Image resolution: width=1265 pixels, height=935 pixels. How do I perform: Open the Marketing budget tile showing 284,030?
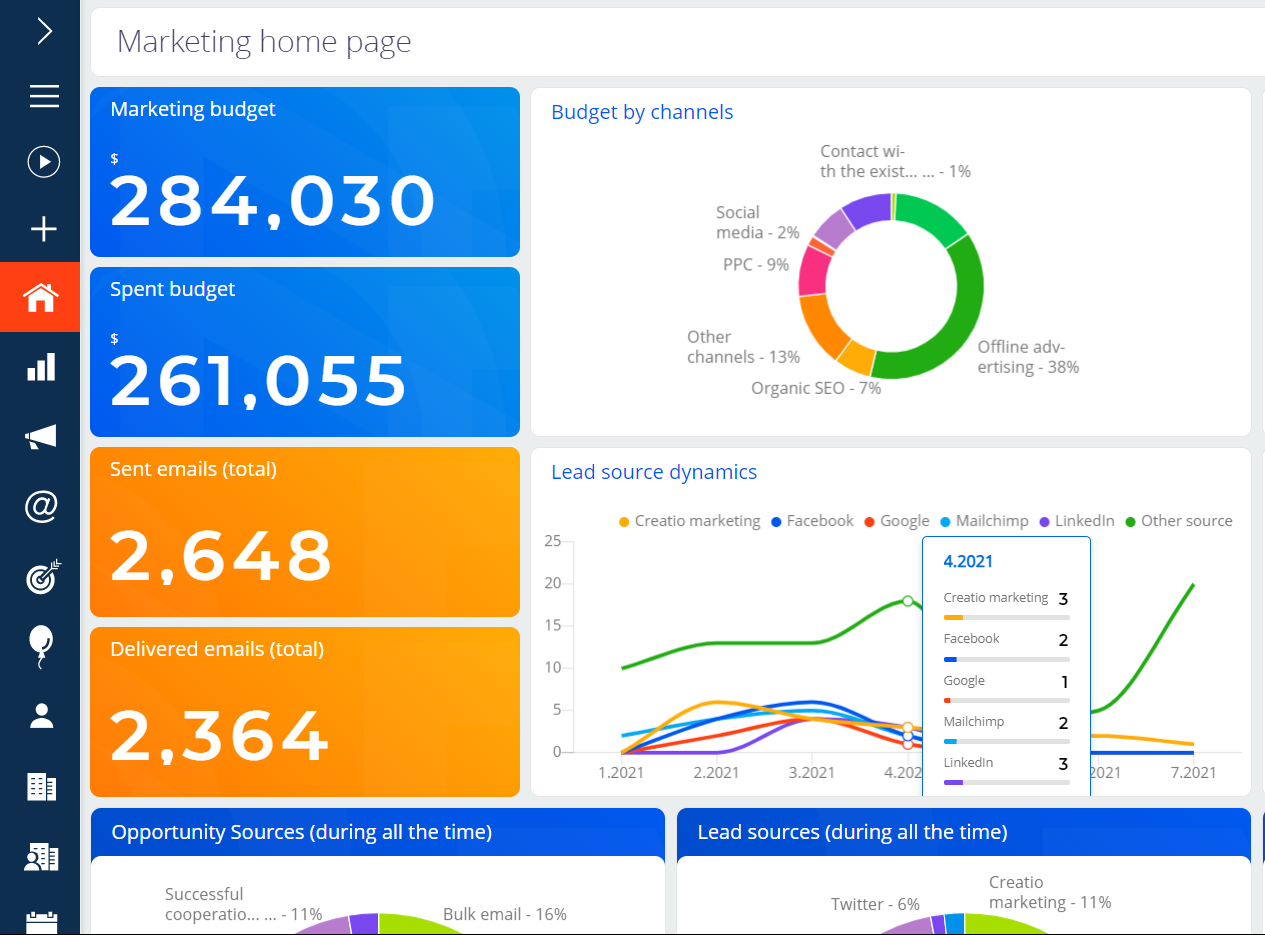(x=305, y=172)
